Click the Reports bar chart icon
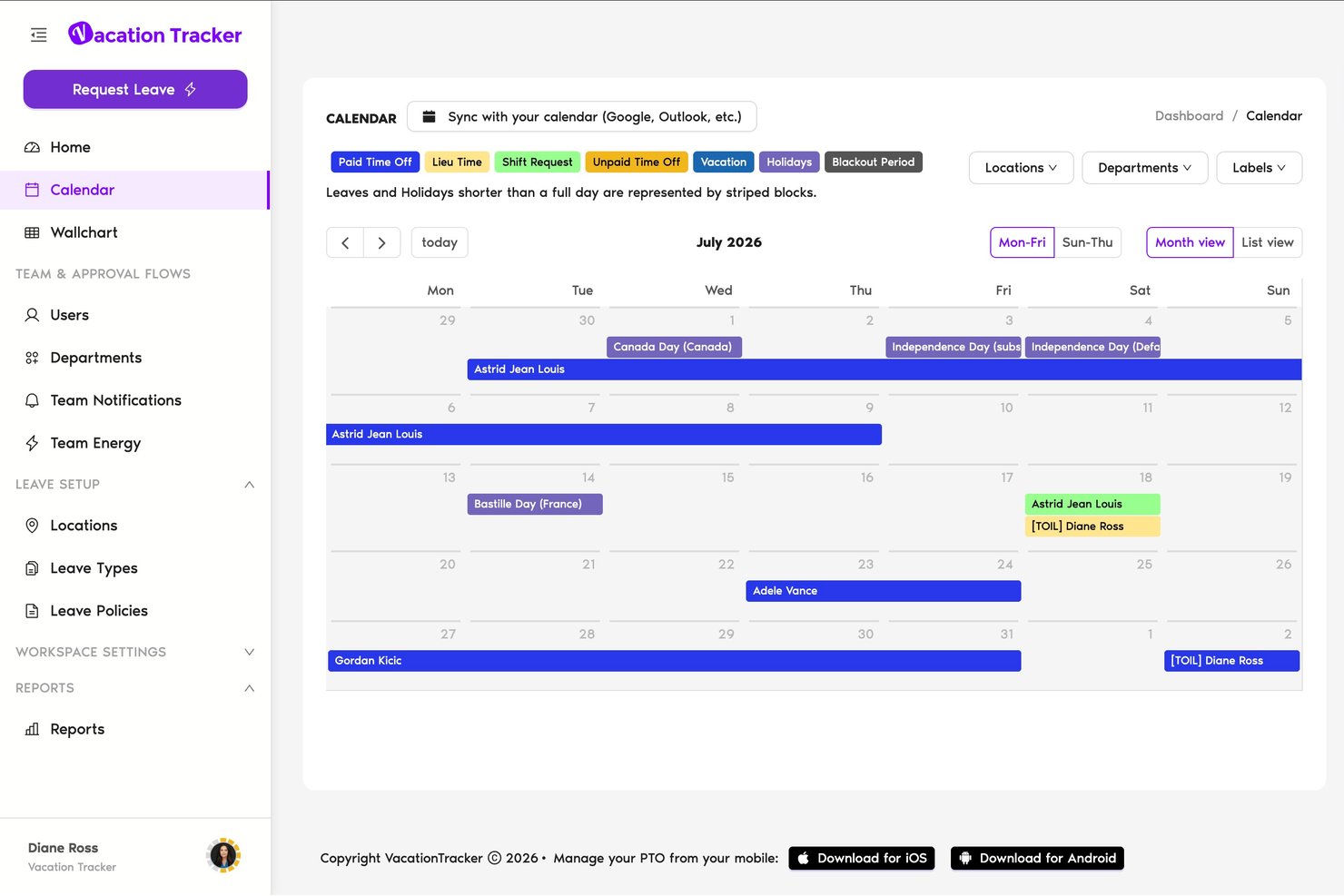Viewport: 1344px width, 896px height. point(32,729)
